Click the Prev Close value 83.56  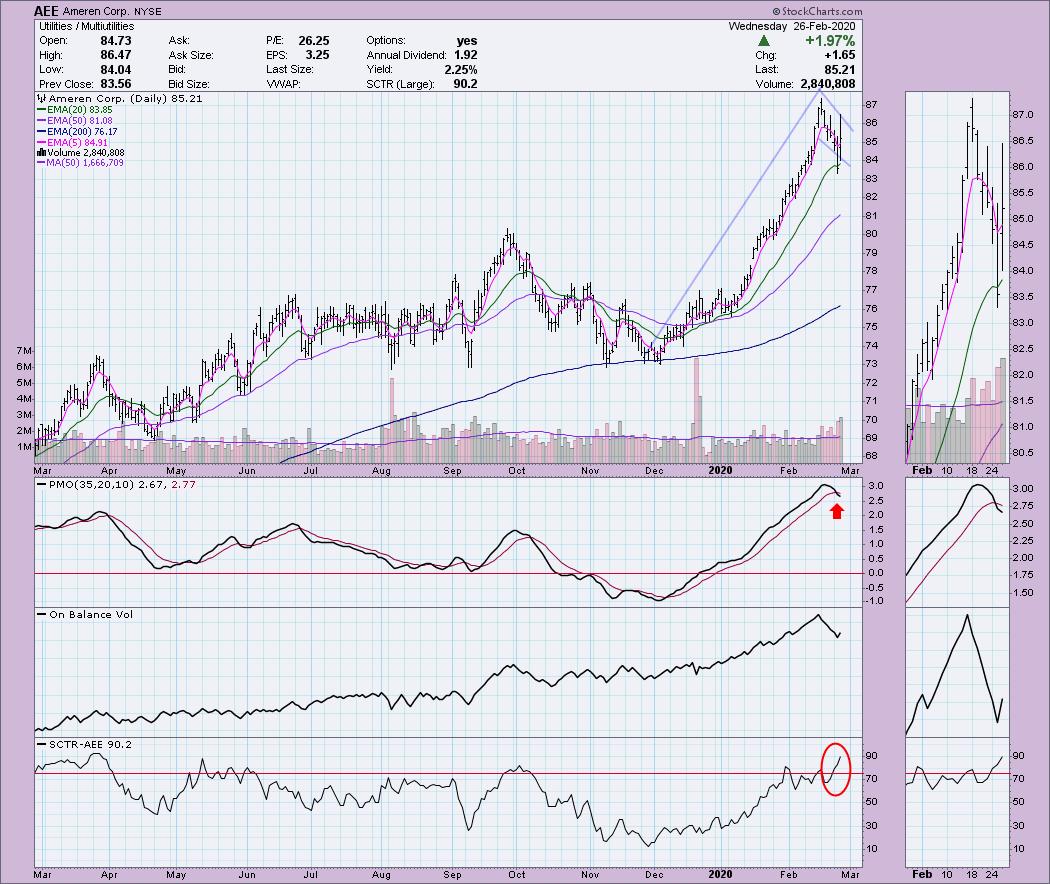[115, 84]
